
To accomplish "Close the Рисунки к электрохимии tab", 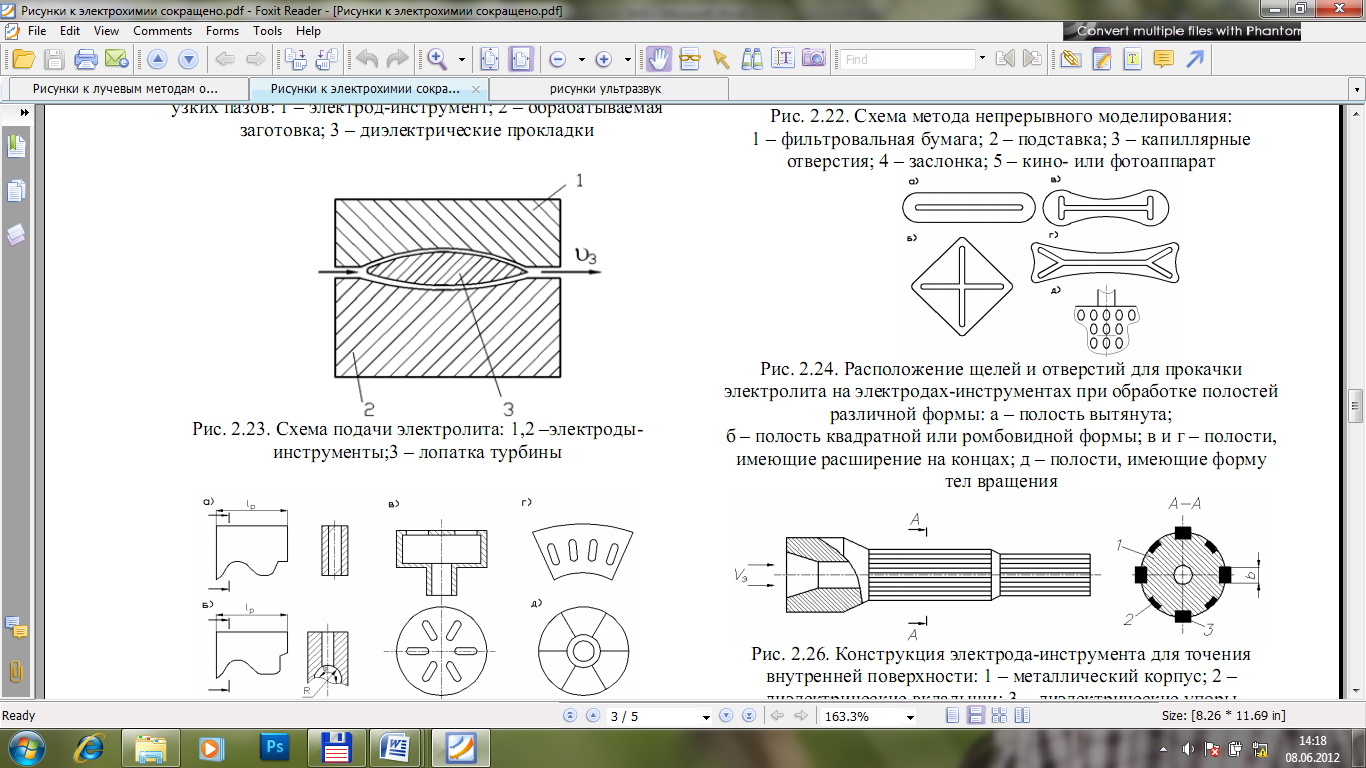I will pos(477,88).
